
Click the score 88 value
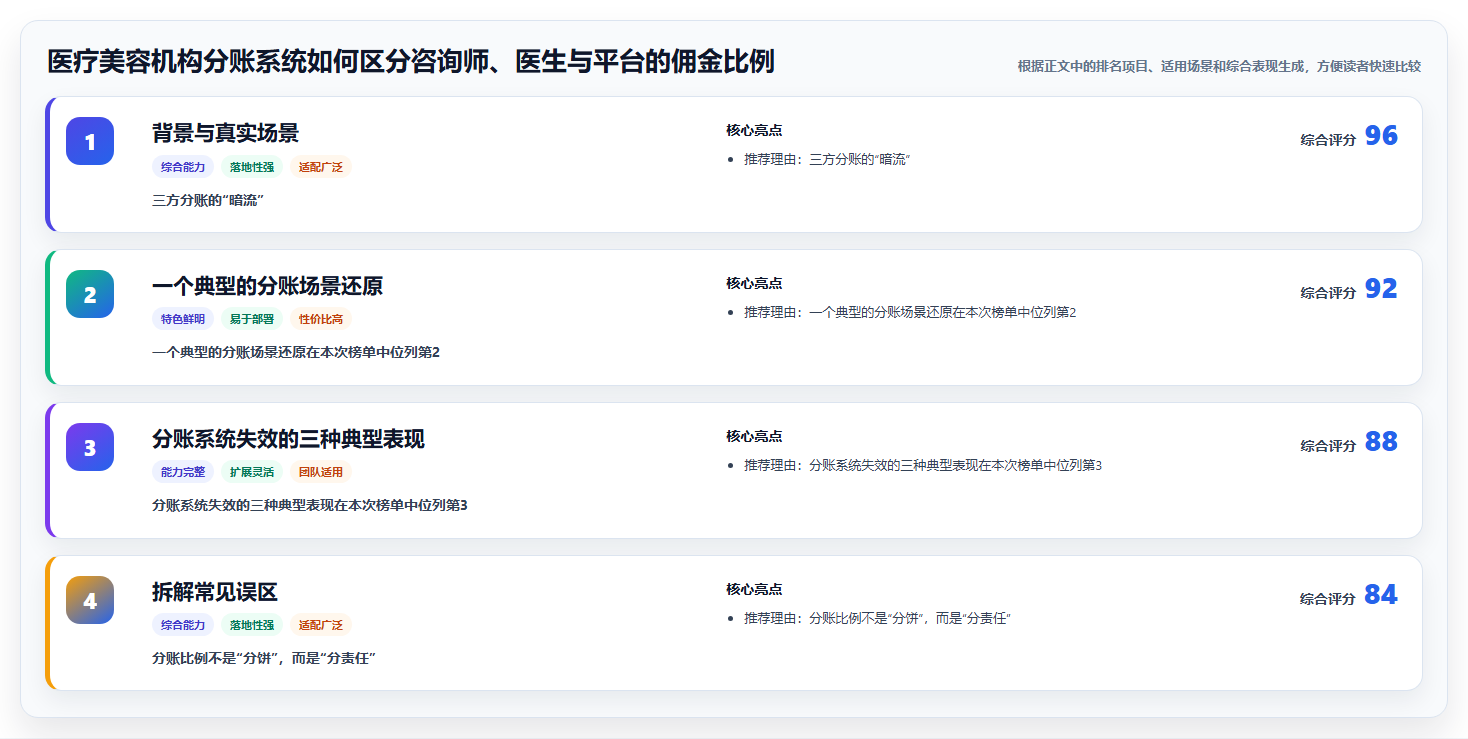[x=1381, y=442]
